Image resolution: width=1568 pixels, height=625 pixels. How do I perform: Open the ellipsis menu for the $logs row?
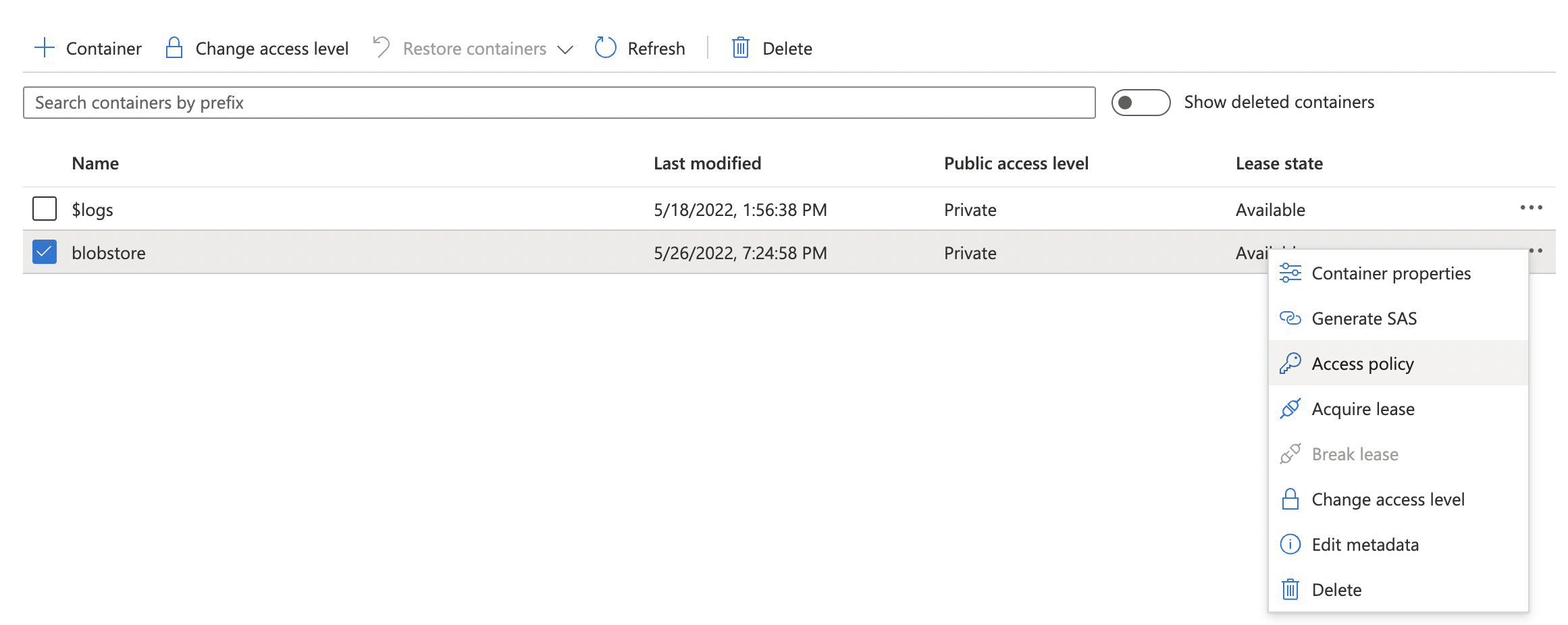(1531, 208)
